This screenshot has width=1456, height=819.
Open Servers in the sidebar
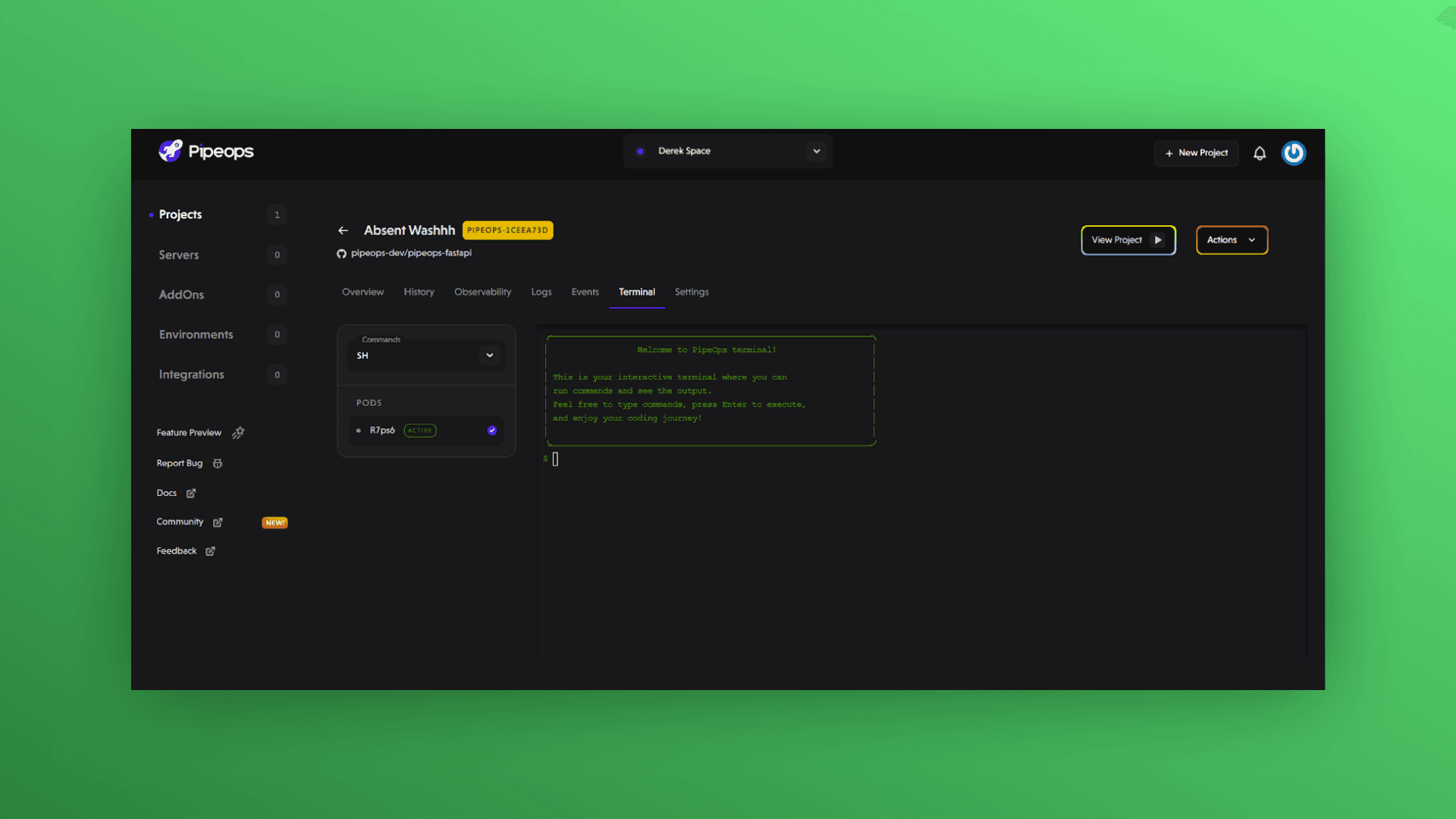point(179,255)
